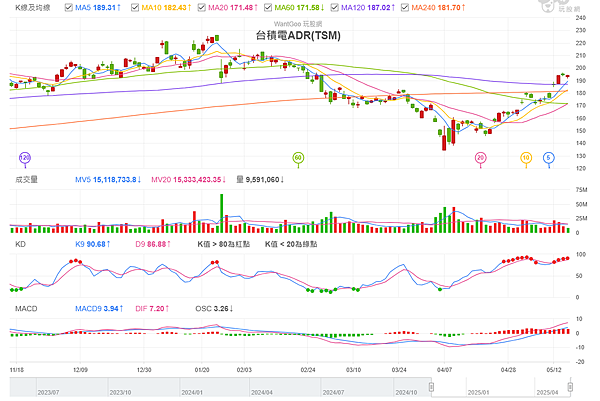The image size is (600, 401).
Task: Click the MACD section label
Action: [x=26, y=308]
